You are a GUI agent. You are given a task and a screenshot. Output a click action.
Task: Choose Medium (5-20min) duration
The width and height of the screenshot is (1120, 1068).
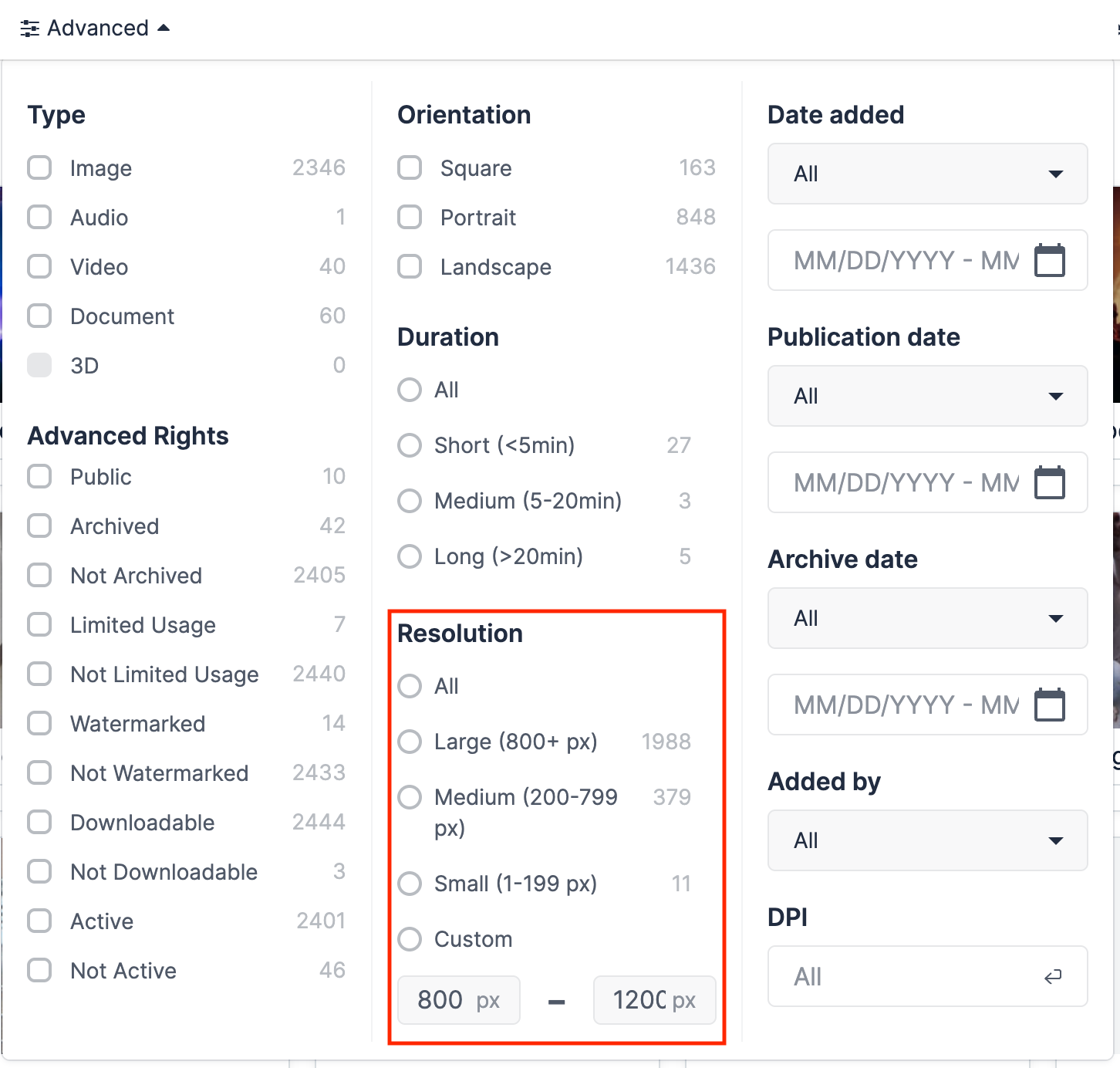click(x=410, y=501)
